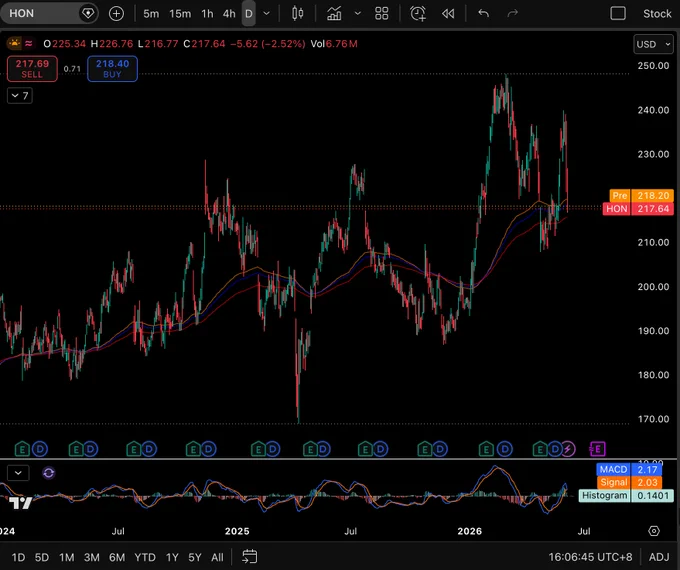This screenshot has height=570, width=680.
Task: Click the 217.69 SELL button
Action: pos(32,69)
